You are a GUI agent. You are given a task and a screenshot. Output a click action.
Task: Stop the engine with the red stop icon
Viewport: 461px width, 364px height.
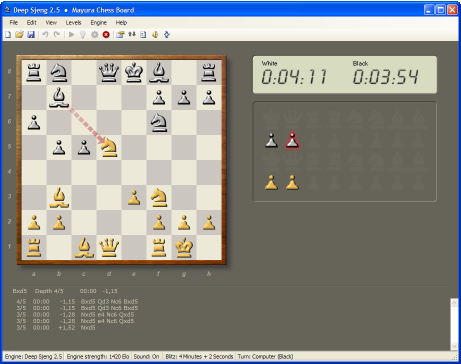pos(106,35)
